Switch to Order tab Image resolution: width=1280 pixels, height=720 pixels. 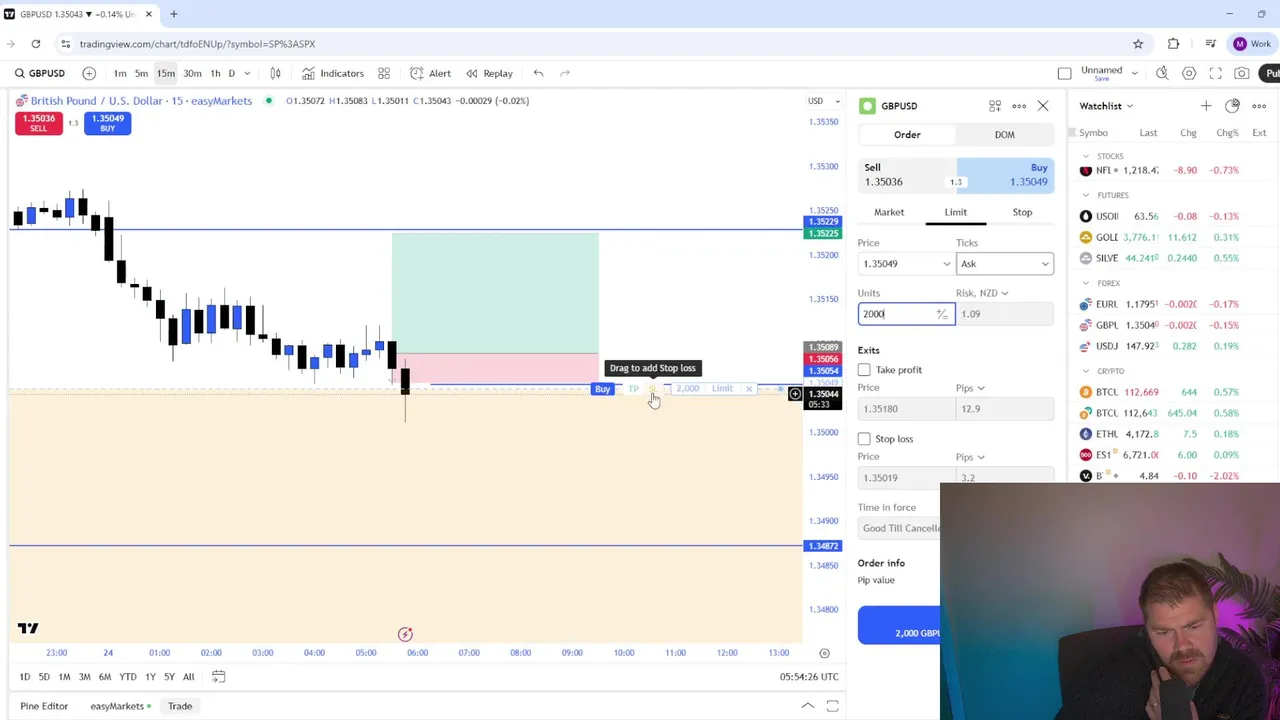click(x=907, y=135)
